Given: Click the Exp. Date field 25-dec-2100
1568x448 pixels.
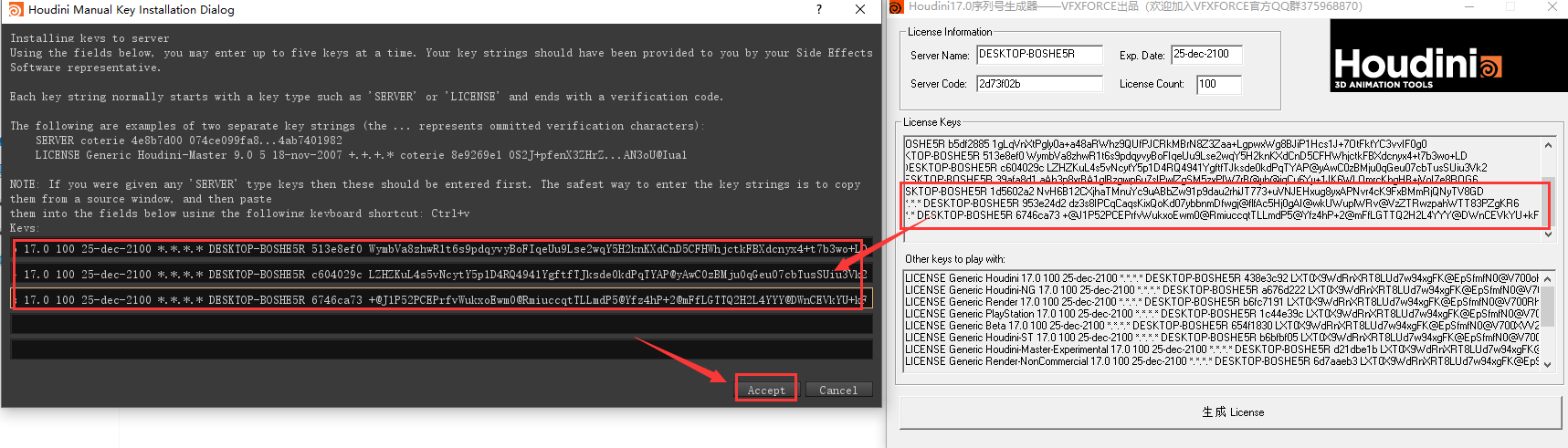Looking at the screenshot, I should tap(1207, 55).
